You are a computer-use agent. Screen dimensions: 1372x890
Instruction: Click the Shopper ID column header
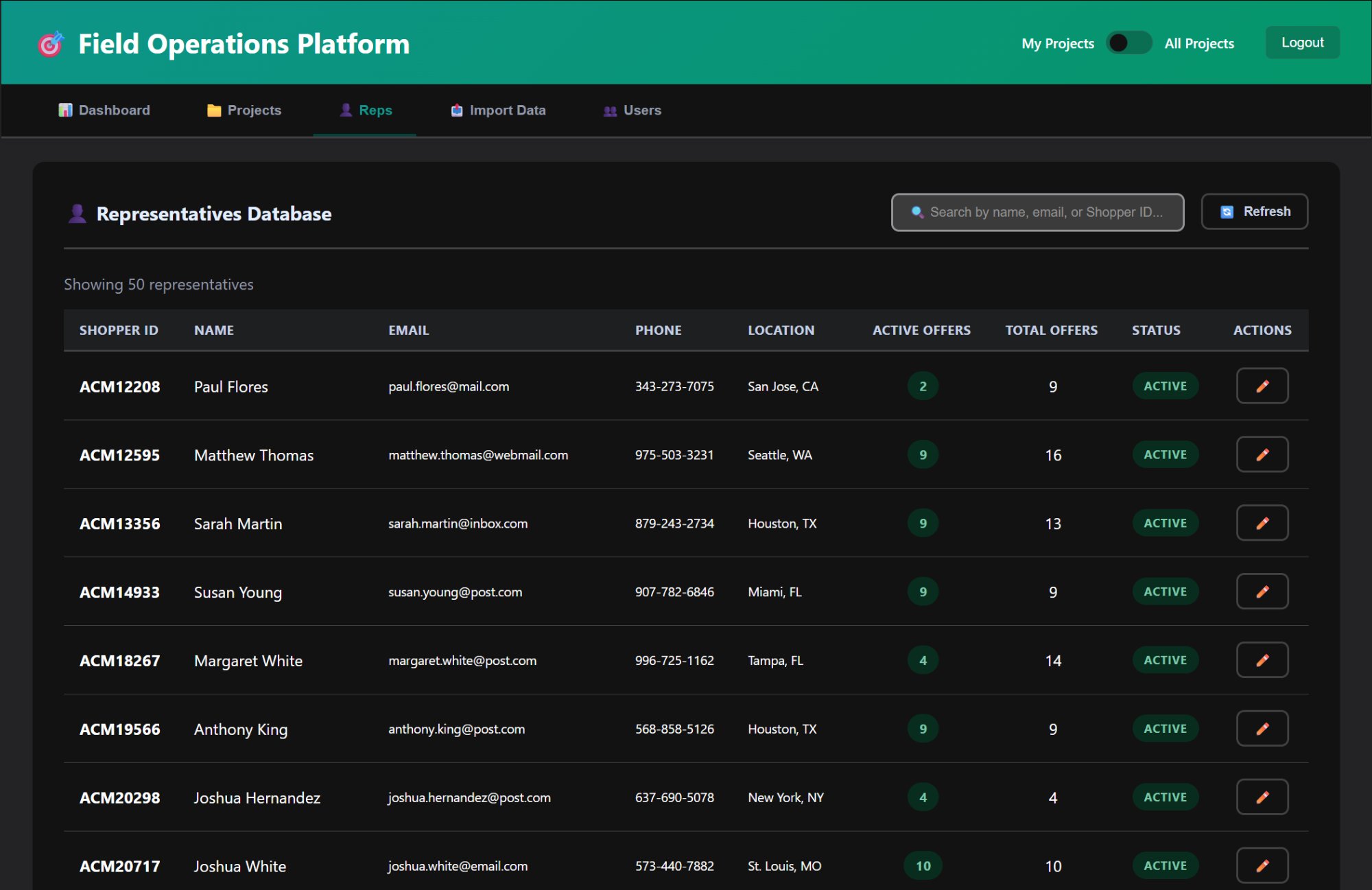[x=119, y=330]
